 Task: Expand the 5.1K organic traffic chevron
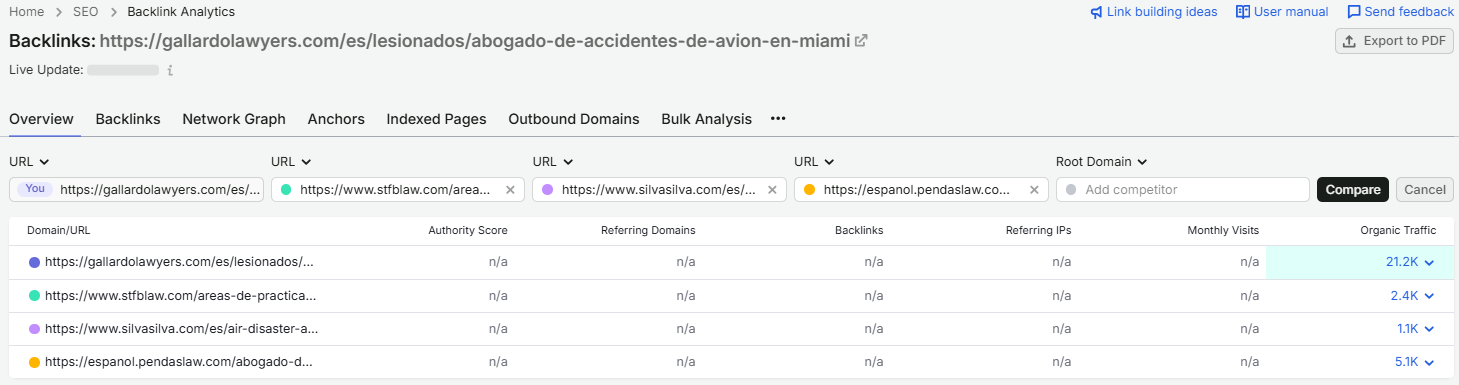pos(1429,362)
